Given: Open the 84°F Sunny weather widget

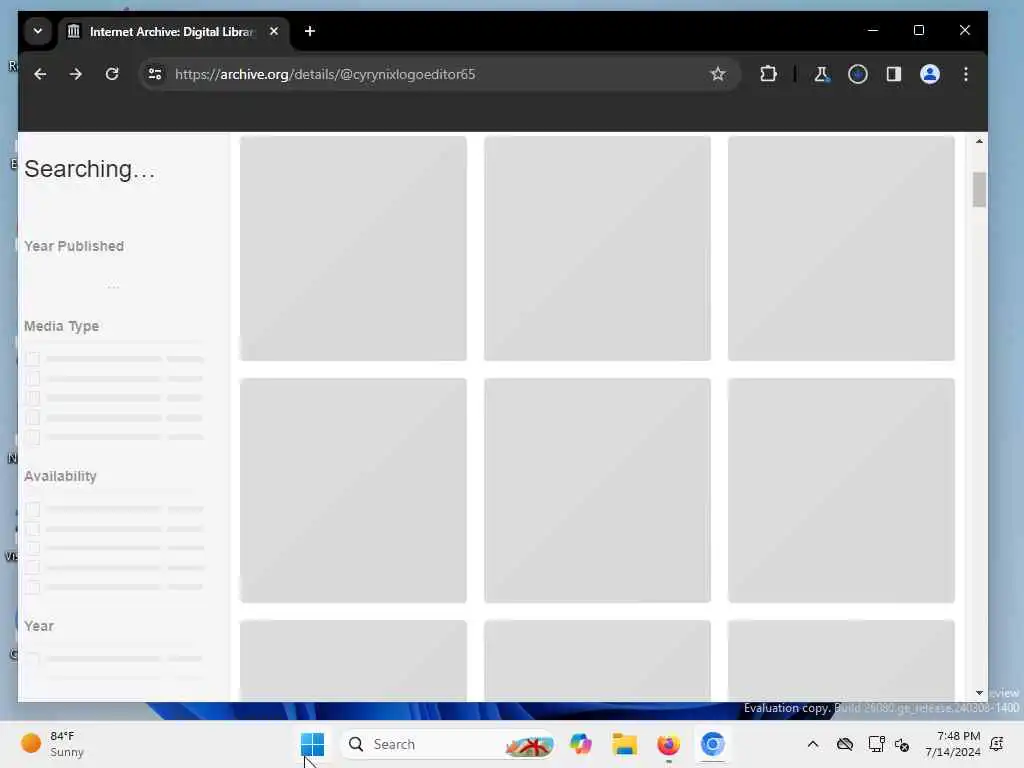Looking at the screenshot, I should [53, 744].
